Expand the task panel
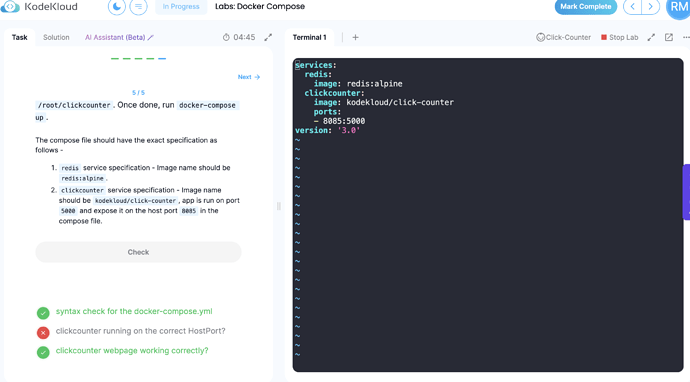This screenshot has width=690, height=382. click(268, 37)
